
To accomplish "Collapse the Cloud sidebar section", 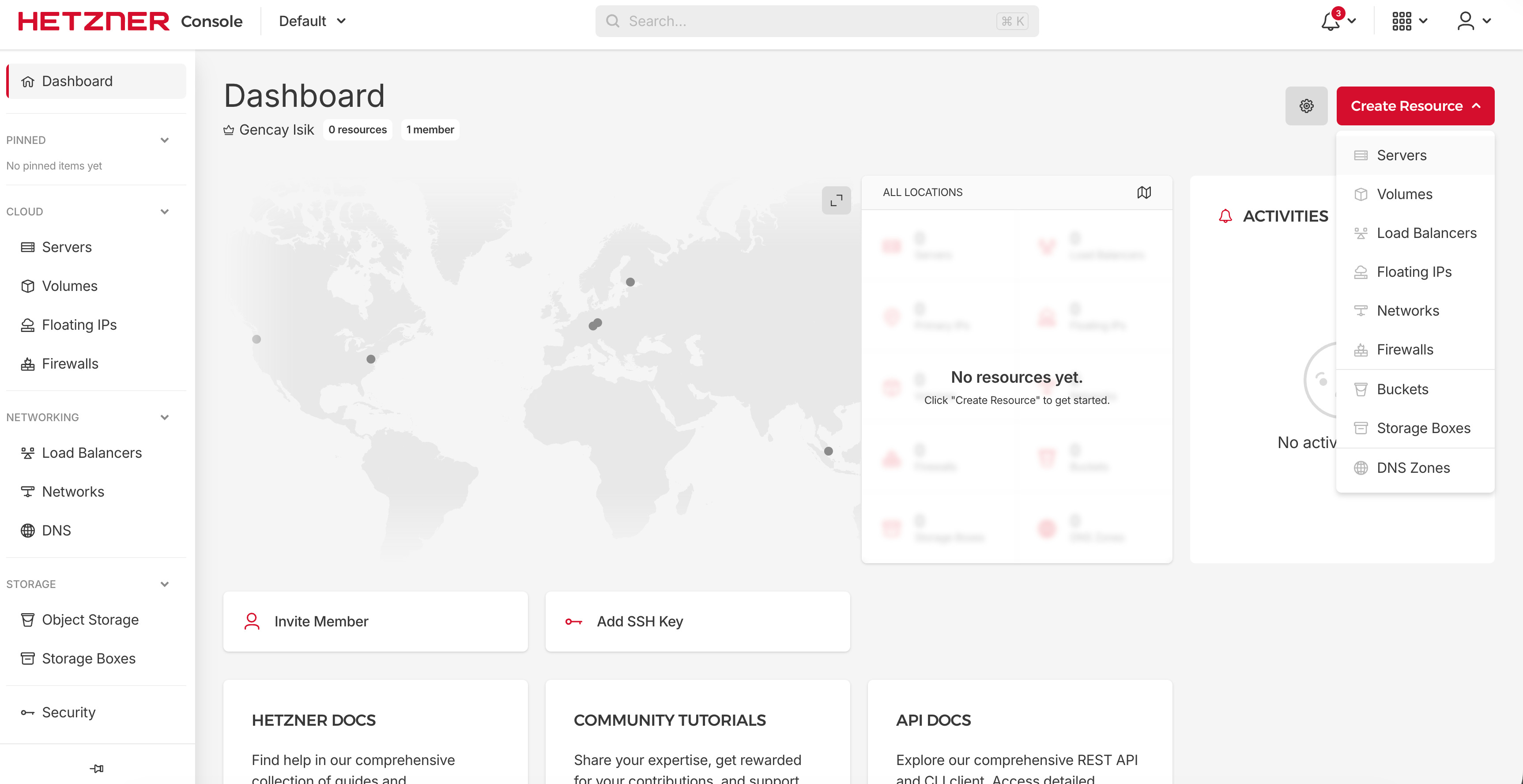I will coord(164,211).
